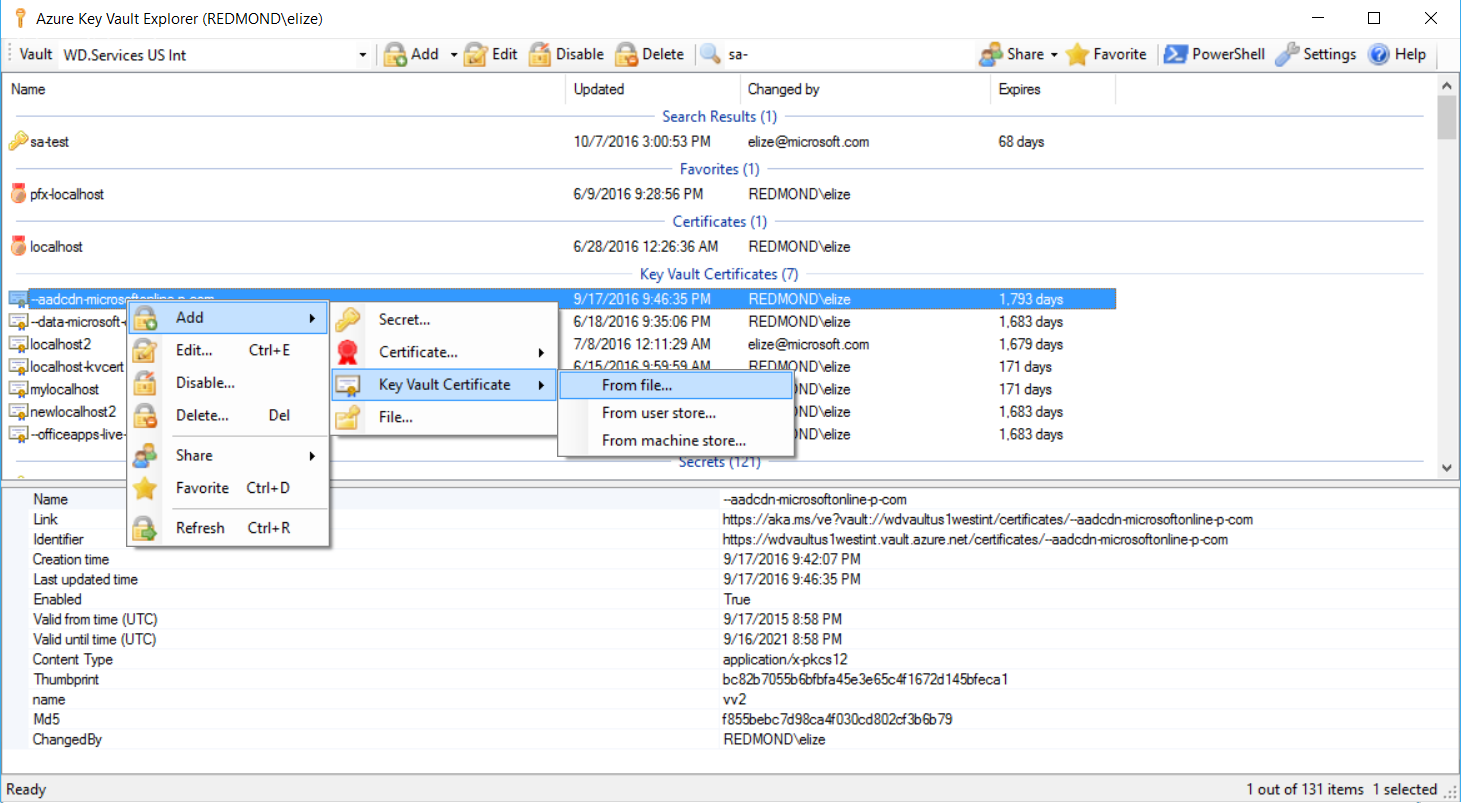Open Settings from the toolbar
Screen dimensions: 1461x803
click(x=1316, y=54)
